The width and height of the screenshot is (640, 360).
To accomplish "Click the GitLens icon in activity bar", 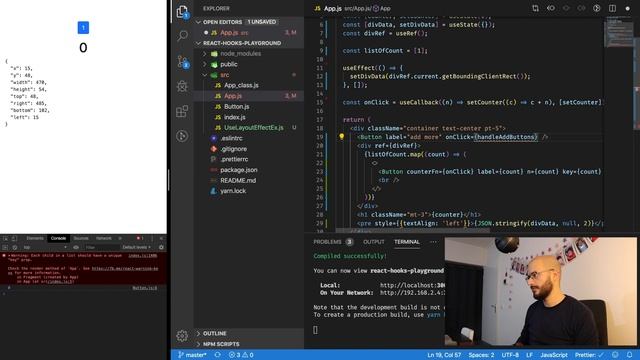I will [182, 136].
